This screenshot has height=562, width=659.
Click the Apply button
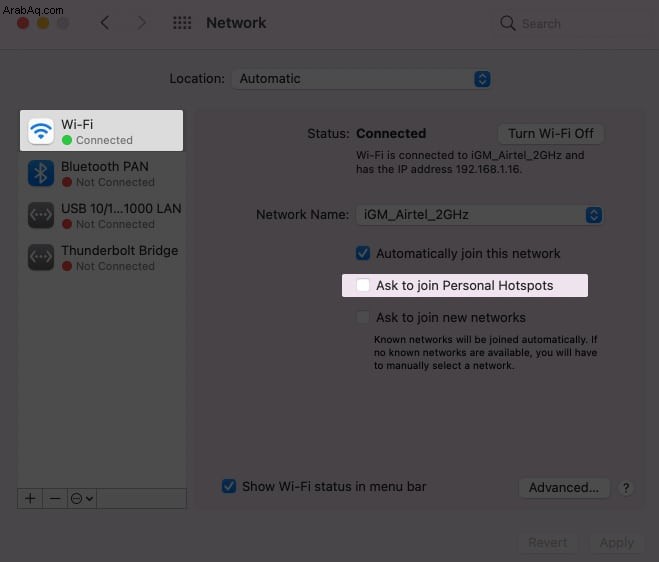coord(617,543)
